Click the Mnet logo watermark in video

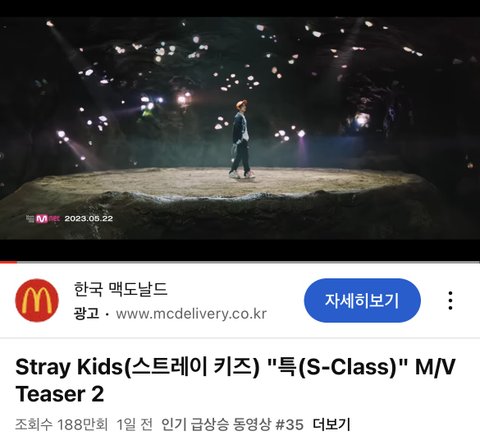43,219
